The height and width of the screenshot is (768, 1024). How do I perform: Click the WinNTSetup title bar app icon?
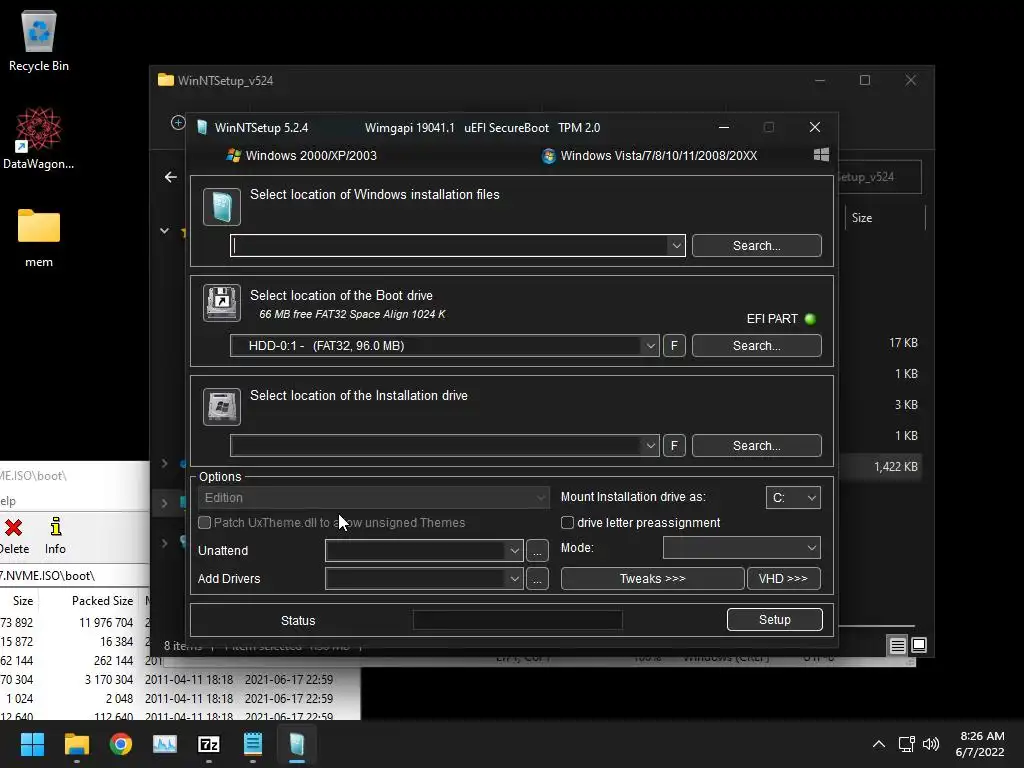(x=202, y=127)
